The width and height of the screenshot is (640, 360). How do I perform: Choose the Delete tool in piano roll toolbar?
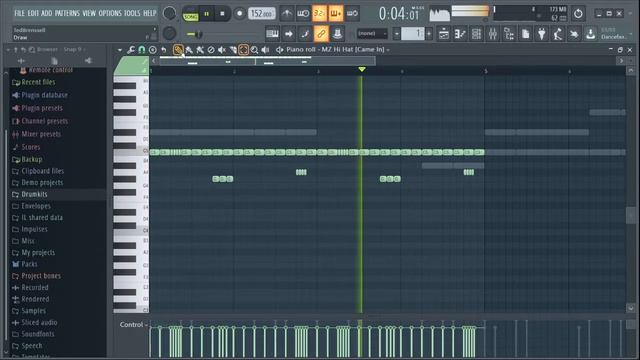(x=211, y=50)
